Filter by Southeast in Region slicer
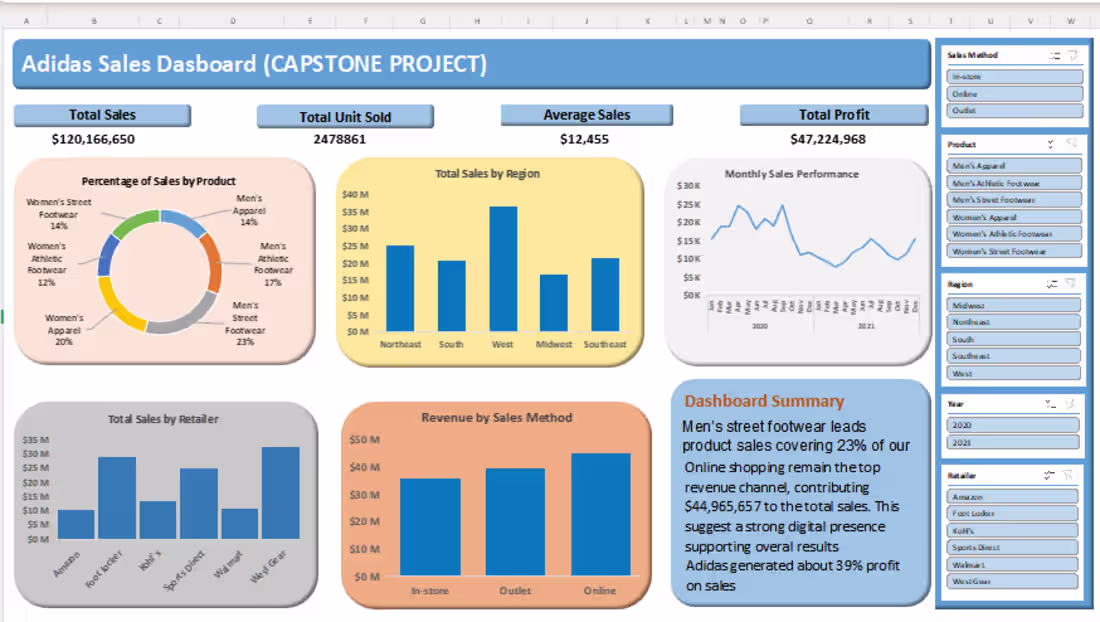The width and height of the screenshot is (1100, 622). click(x=1013, y=356)
